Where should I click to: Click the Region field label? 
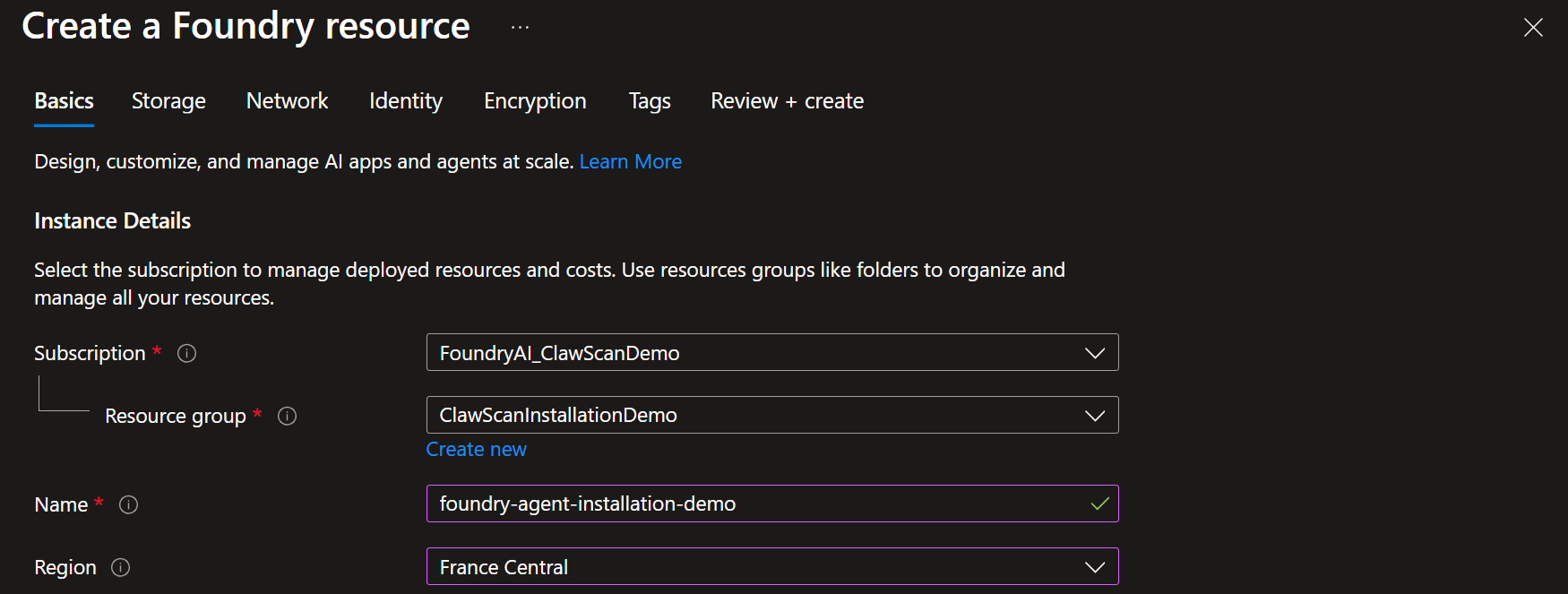click(65, 567)
